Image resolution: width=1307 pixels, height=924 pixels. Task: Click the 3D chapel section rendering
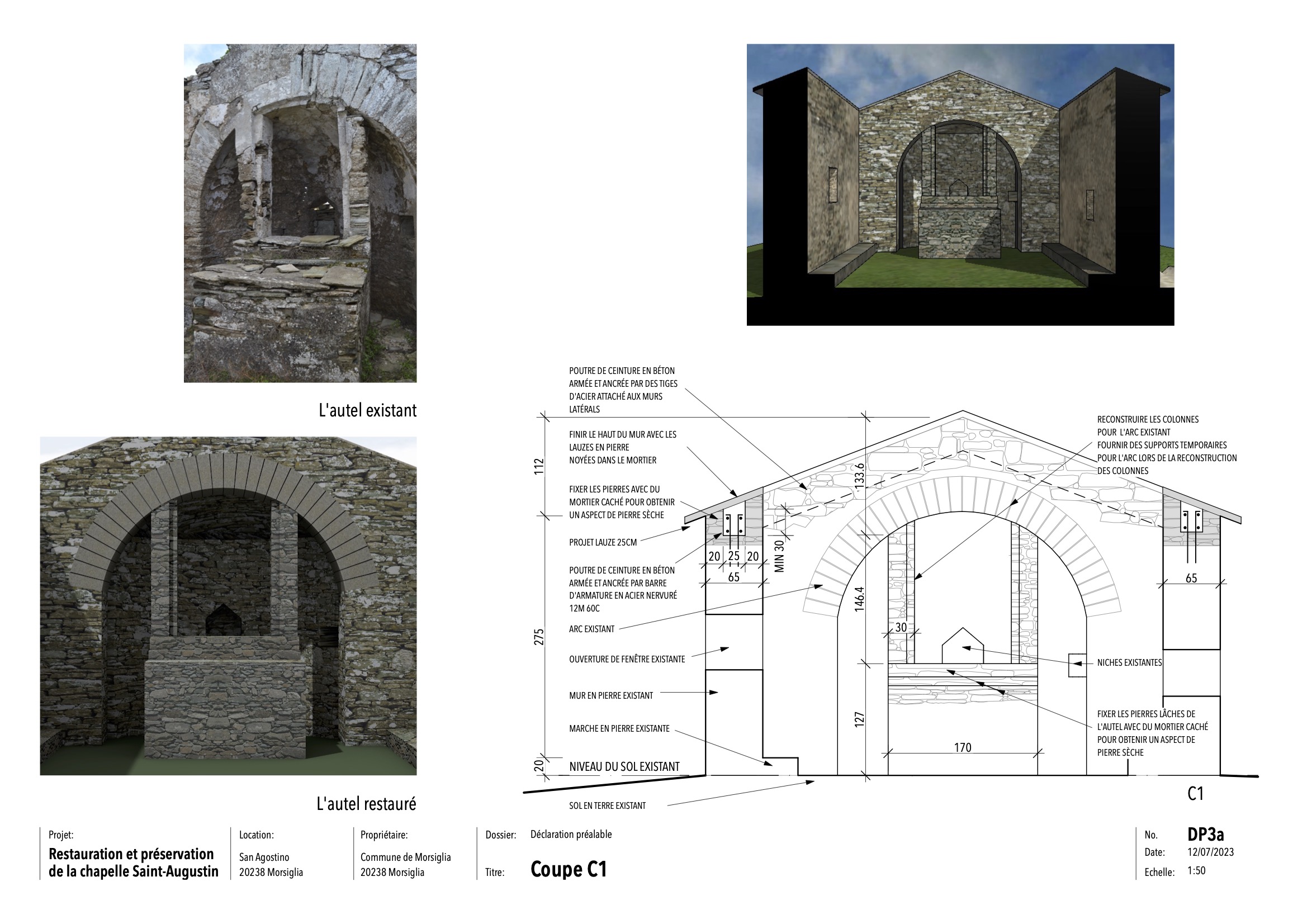[x=960, y=184]
